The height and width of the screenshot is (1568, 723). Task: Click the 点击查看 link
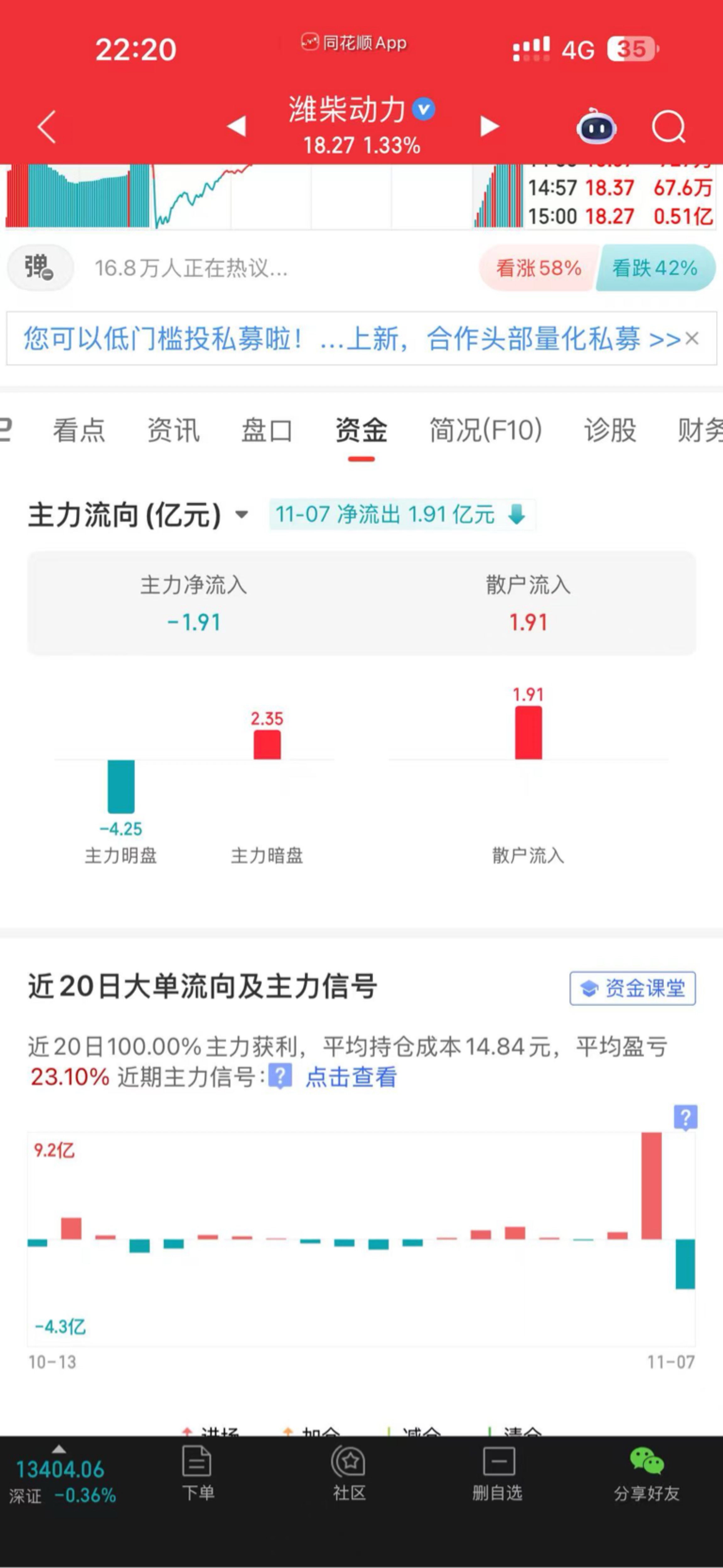click(351, 1077)
